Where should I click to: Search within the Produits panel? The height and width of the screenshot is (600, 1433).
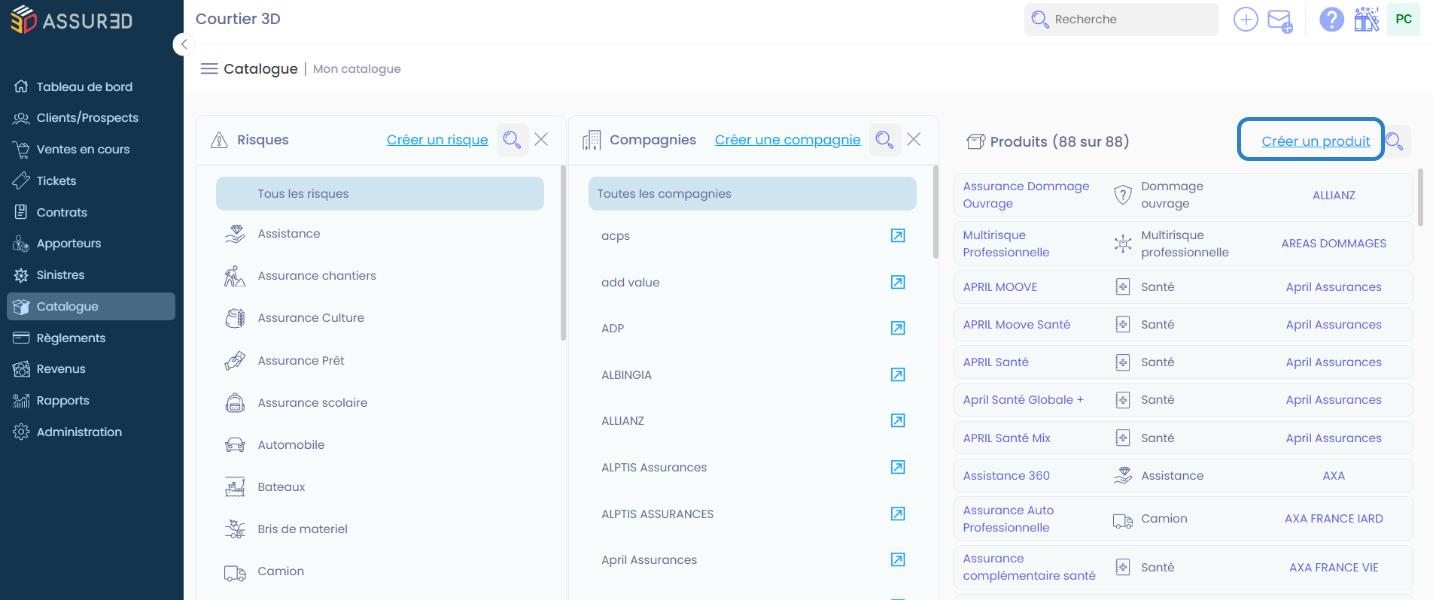[1395, 141]
